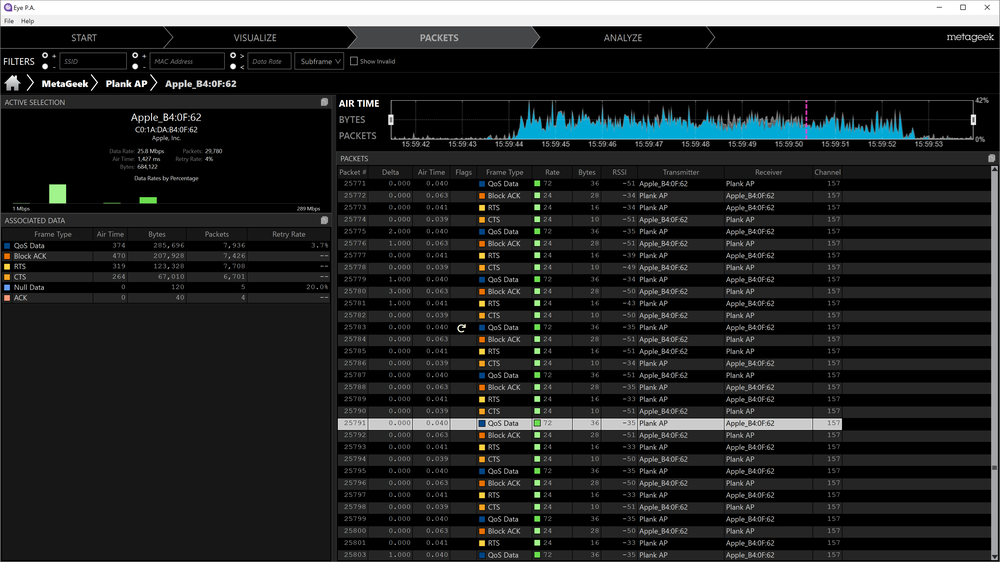Switch to the START tab
This screenshot has height=562, width=1000.
click(x=84, y=38)
